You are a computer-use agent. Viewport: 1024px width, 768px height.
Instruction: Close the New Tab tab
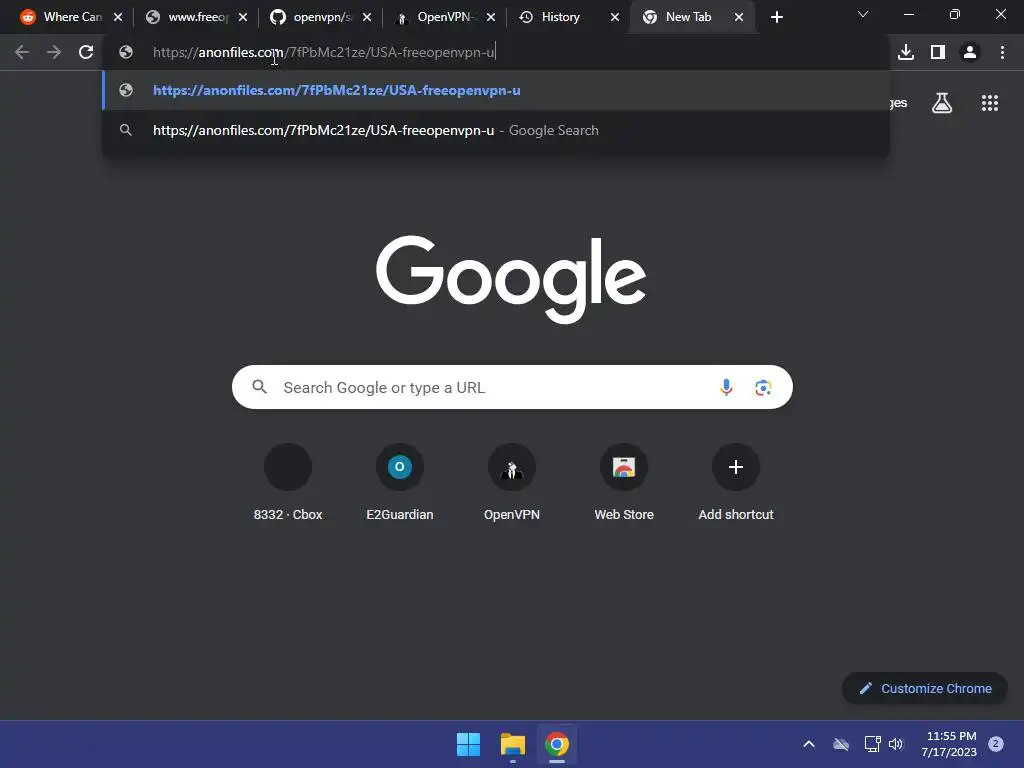pyautogui.click(x=739, y=18)
